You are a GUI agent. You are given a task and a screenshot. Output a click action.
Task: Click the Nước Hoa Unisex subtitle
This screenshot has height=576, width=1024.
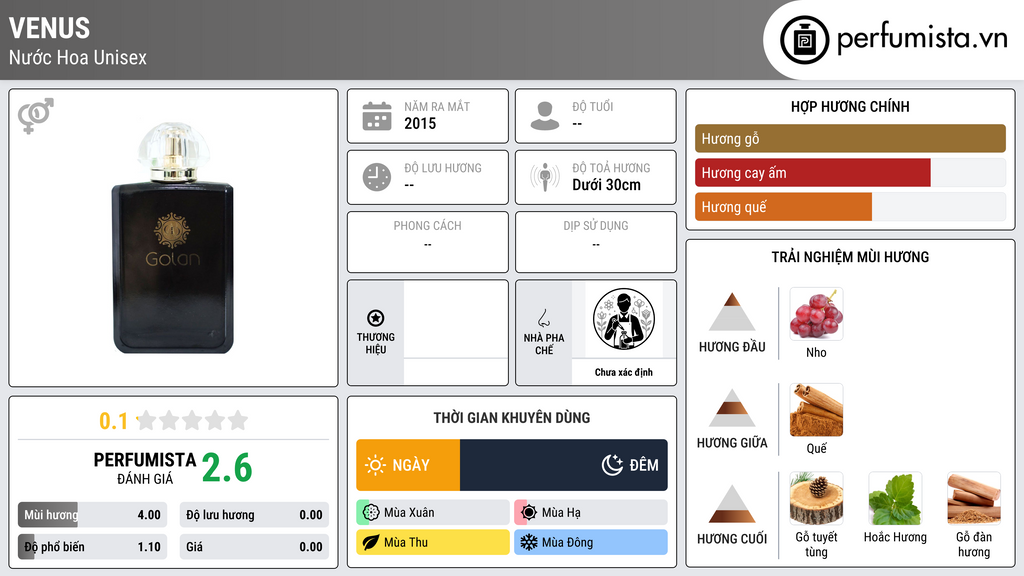[78, 57]
